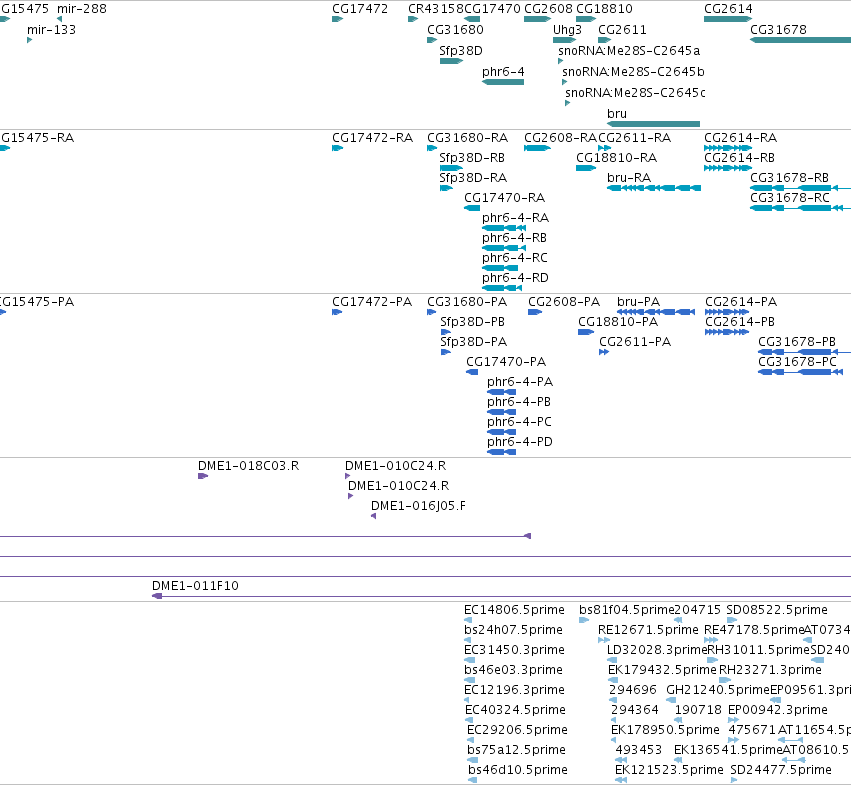This screenshot has height=785, width=851.
Task: Select the CG2614-RB transcript label
Action: [x=739, y=158]
